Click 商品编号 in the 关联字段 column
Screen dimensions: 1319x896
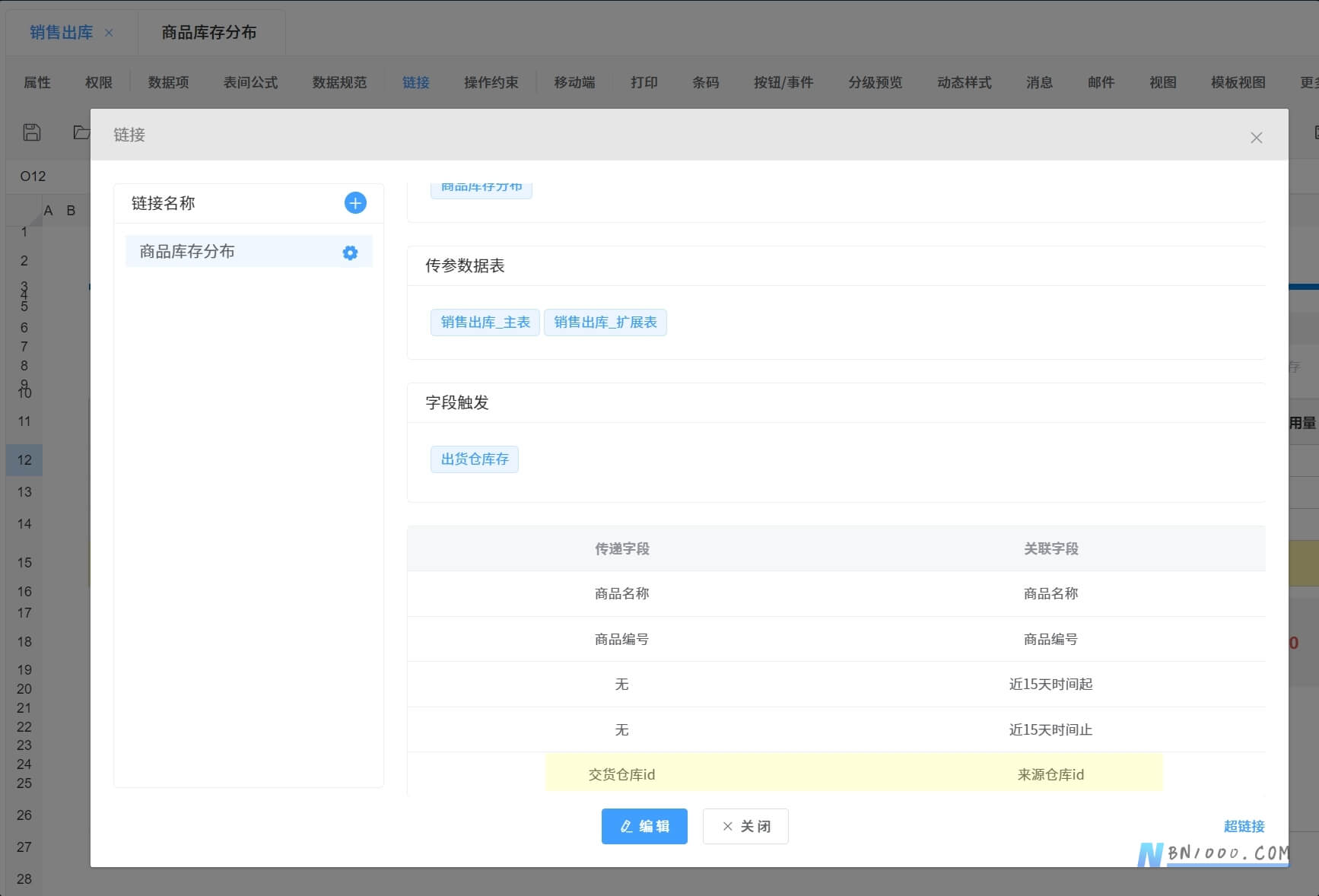tap(1051, 639)
